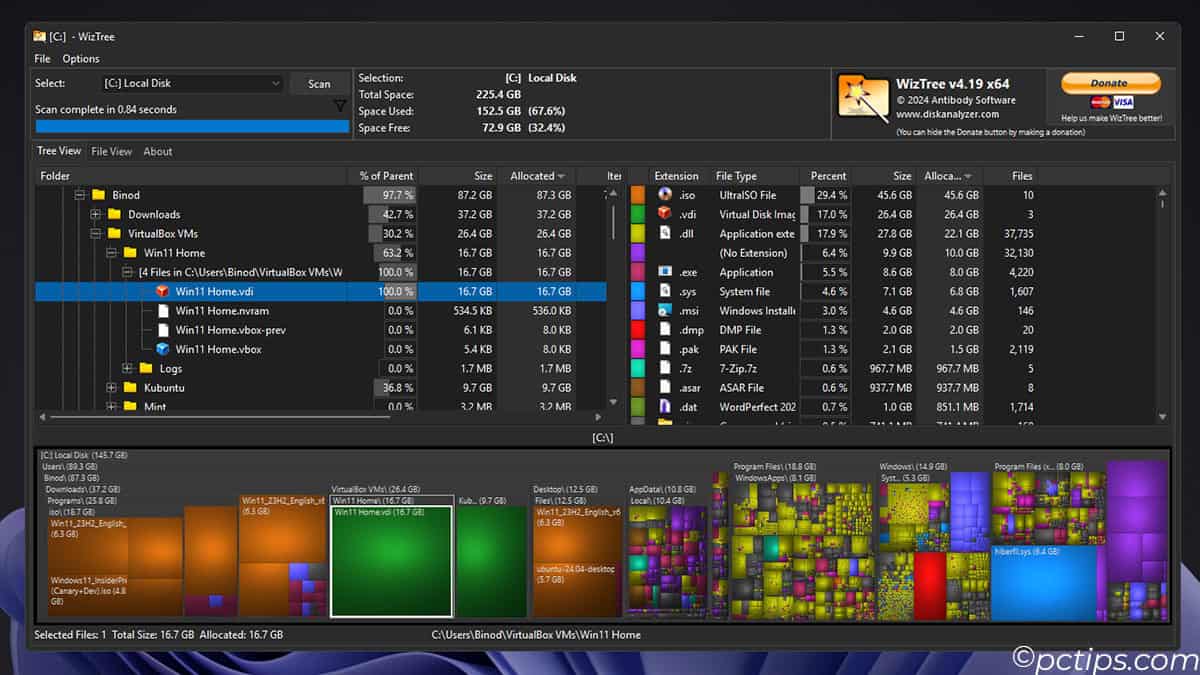Open the drive selection dropdown
Screen dimensions: 1200x675
point(276,83)
